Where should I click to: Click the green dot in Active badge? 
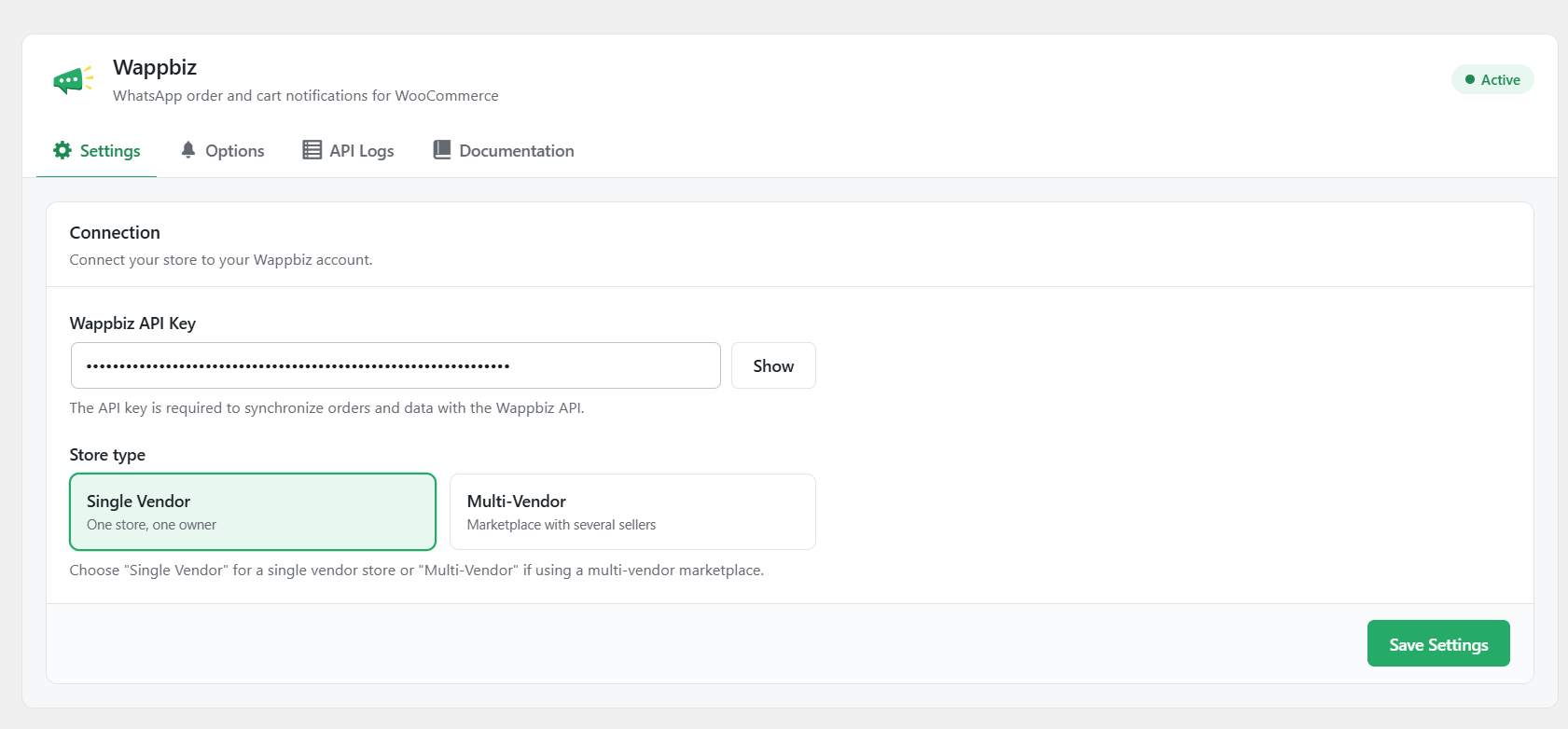tap(1470, 80)
